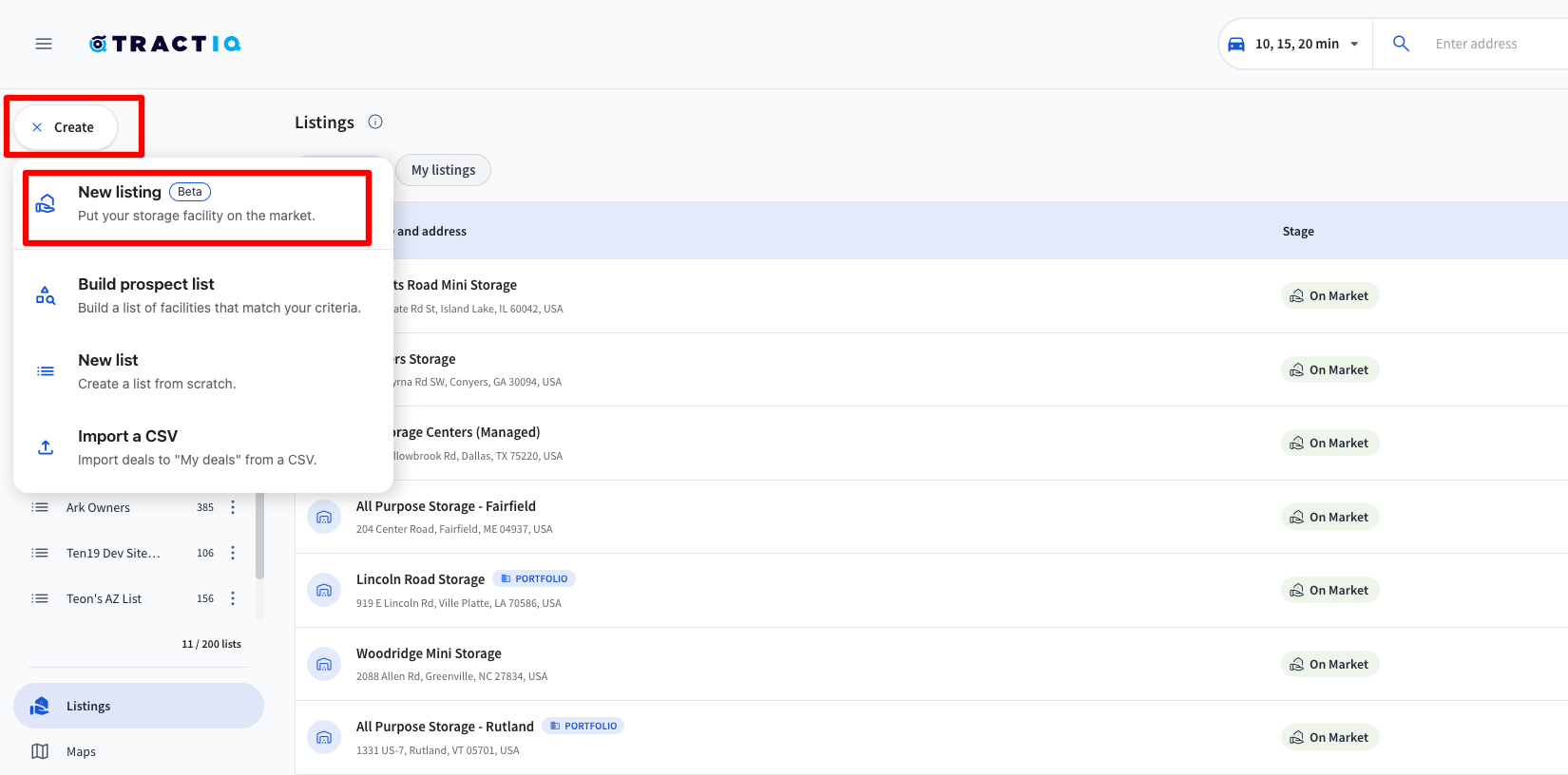Open Woodridge Mini Storage listing
1568x775 pixels.
(x=429, y=653)
